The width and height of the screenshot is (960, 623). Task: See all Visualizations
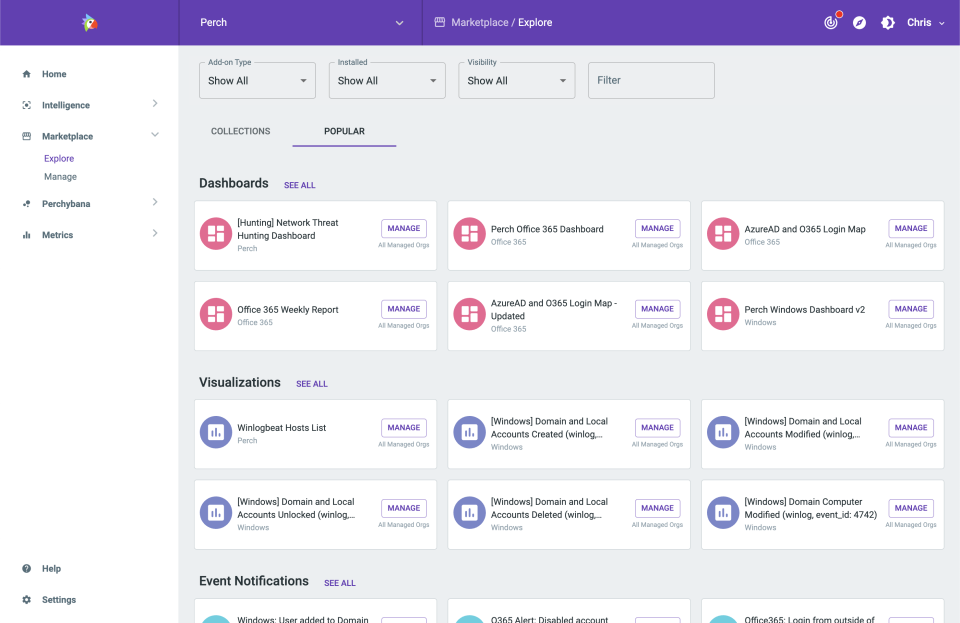312,384
